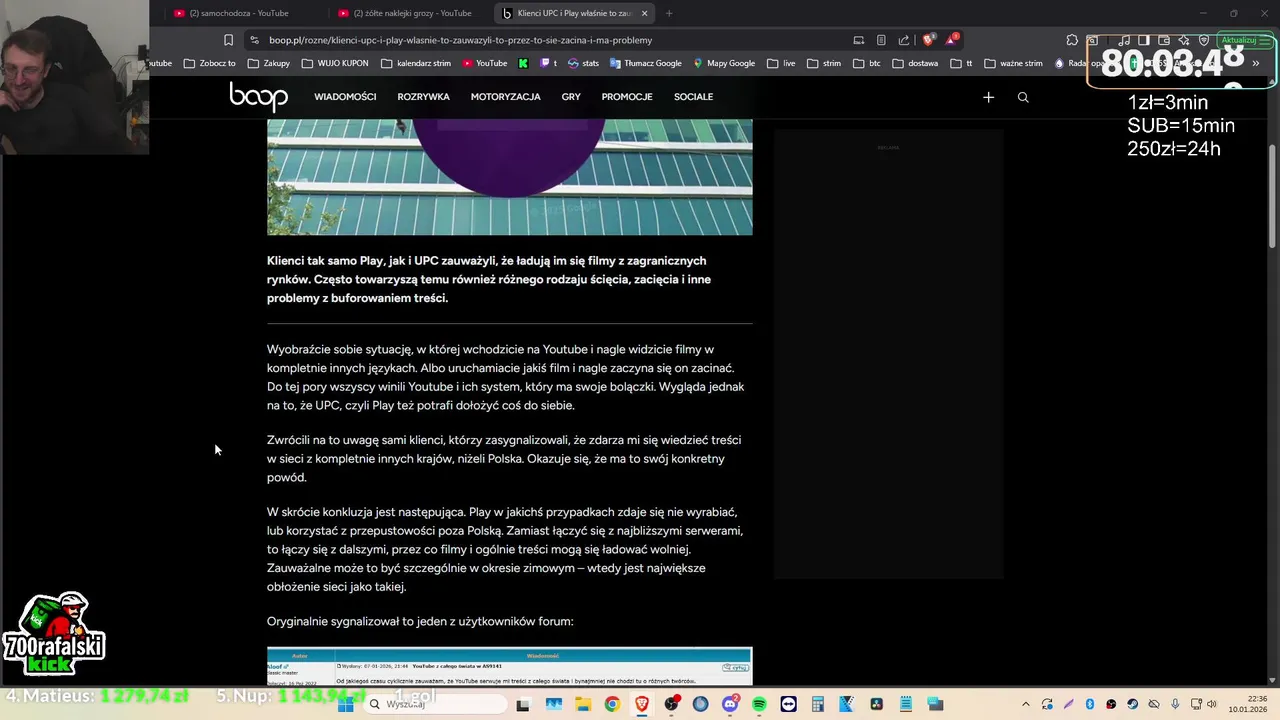
Task: Switch to samochodoza YouTube tab
Action: (238, 13)
